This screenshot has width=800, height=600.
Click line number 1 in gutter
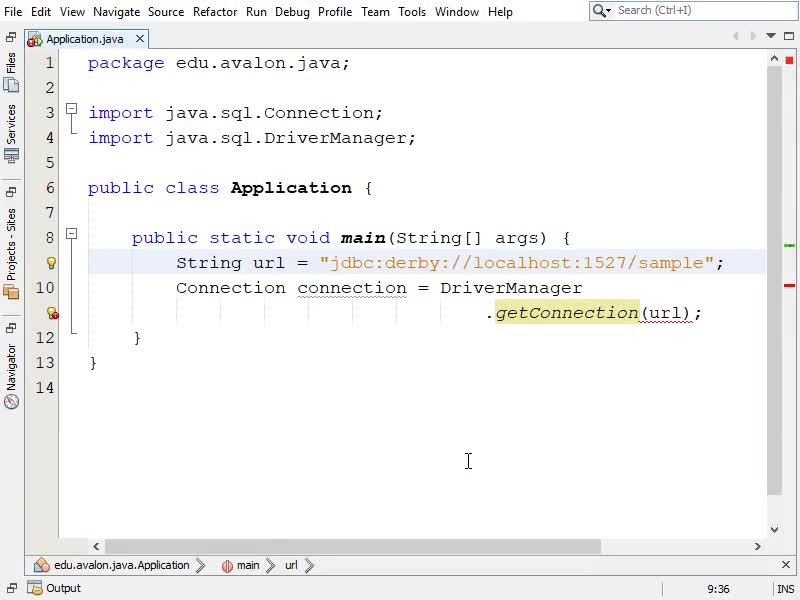point(49,63)
